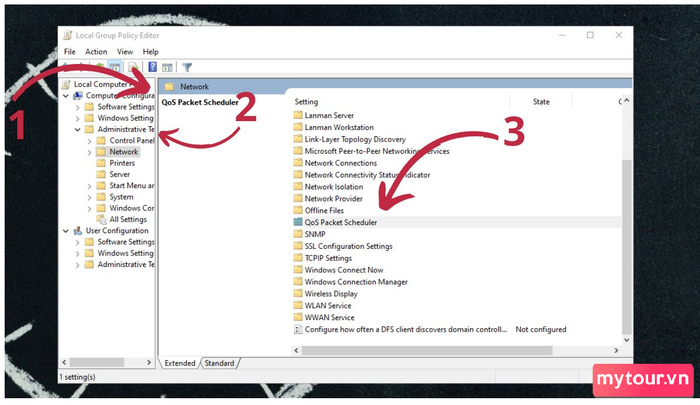Click the Network Provider folder icon
This screenshot has height=405, width=700.
[298, 198]
